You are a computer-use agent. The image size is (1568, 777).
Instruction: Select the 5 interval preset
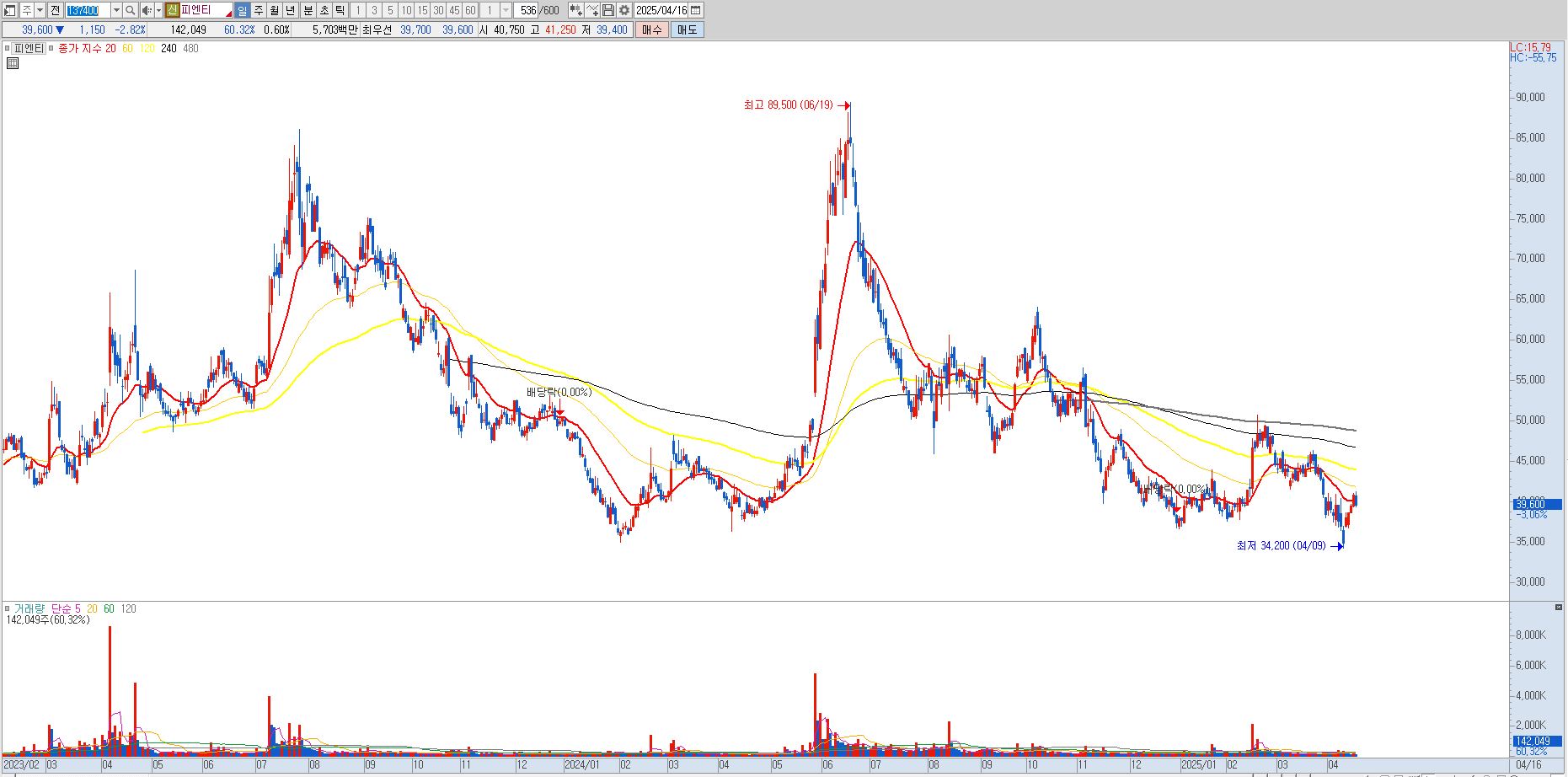[390, 10]
